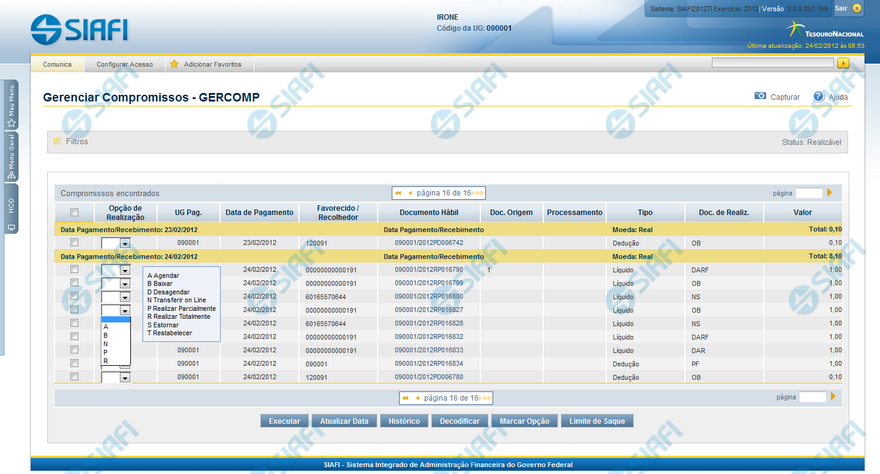Toggle the select-all checkbox in table header
This screenshot has height=474, width=880.
point(74,212)
